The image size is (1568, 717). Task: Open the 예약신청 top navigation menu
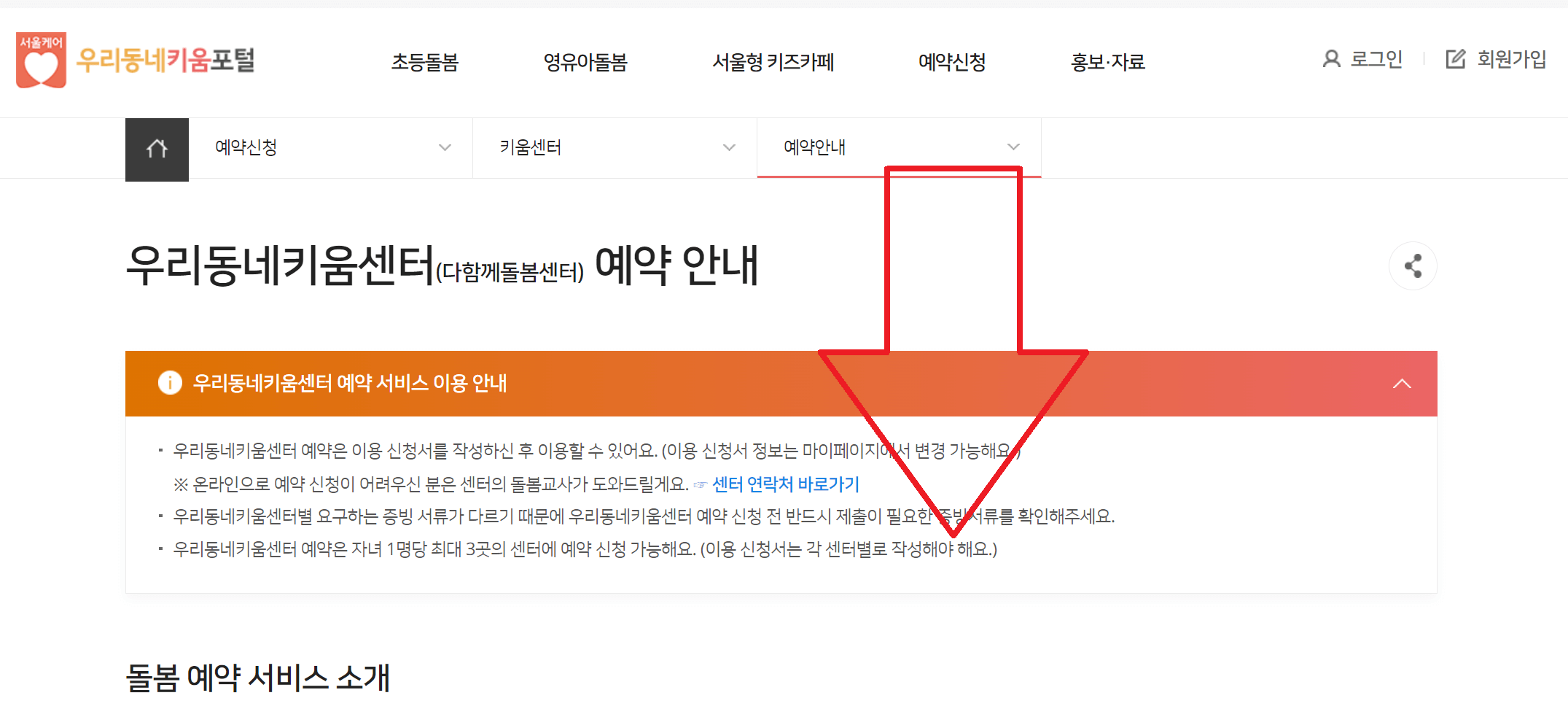[x=951, y=63]
